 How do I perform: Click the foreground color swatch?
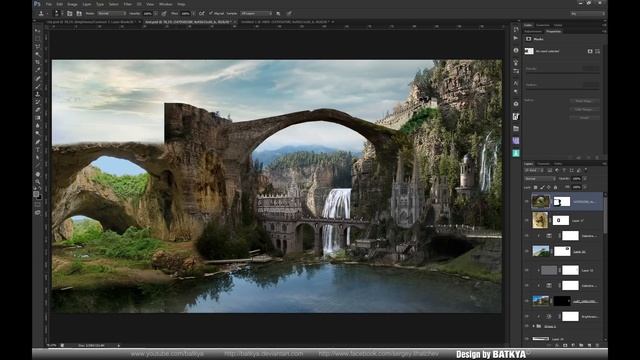tap(36, 194)
